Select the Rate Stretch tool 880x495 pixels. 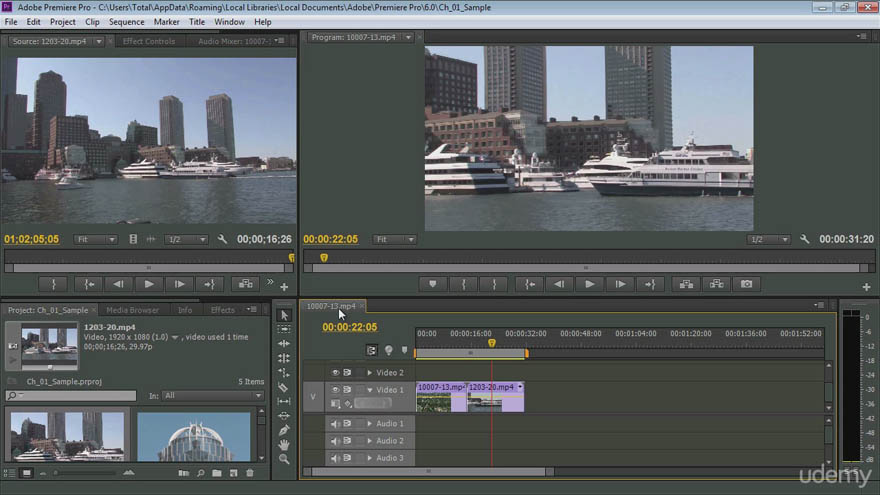coord(284,373)
